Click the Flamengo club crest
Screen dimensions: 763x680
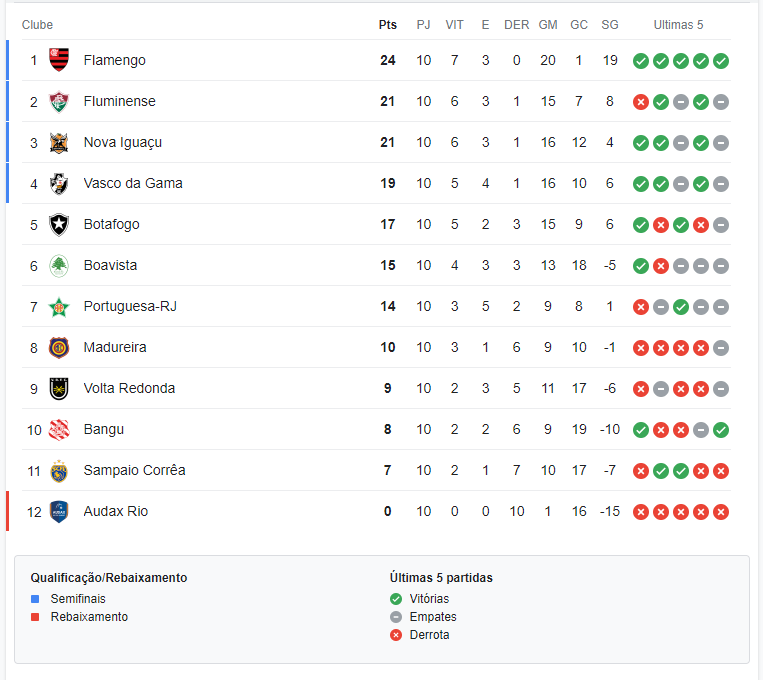[59, 60]
